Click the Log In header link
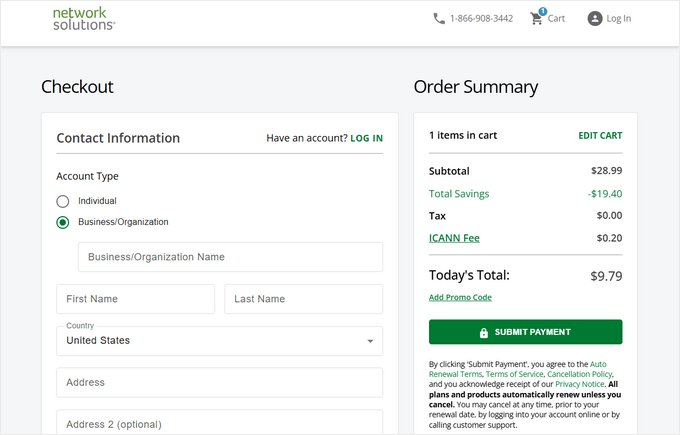Viewport: 680px width, 435px height. (618, 18)
